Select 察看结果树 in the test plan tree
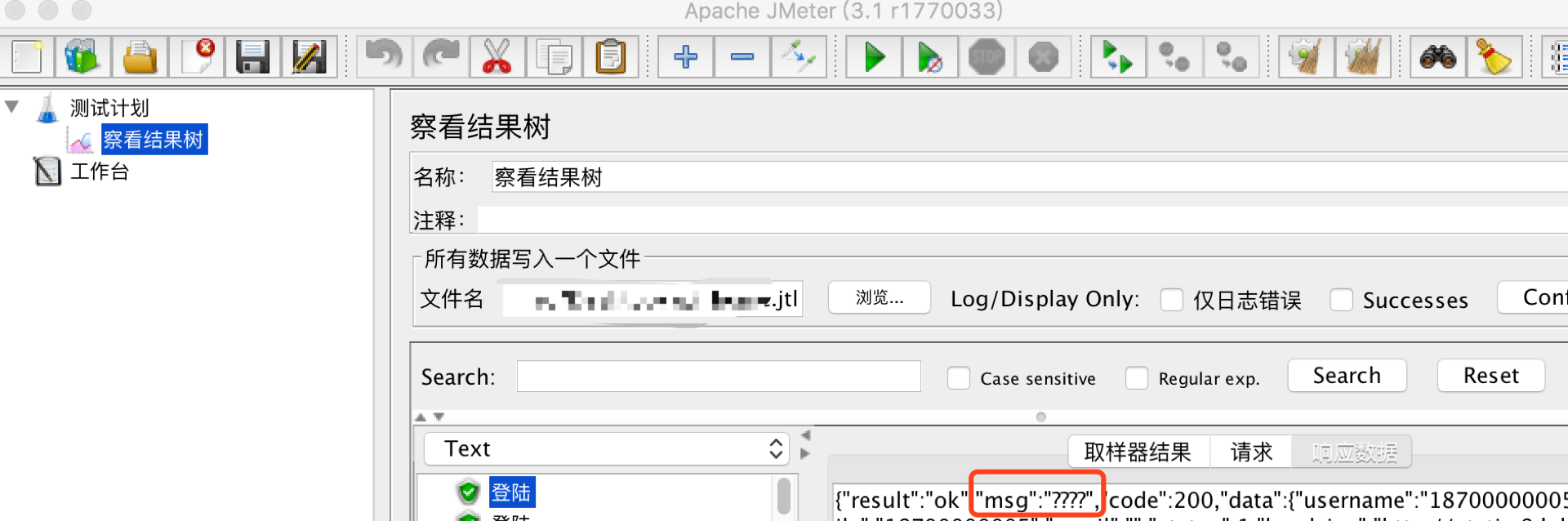 click(154, 140)
